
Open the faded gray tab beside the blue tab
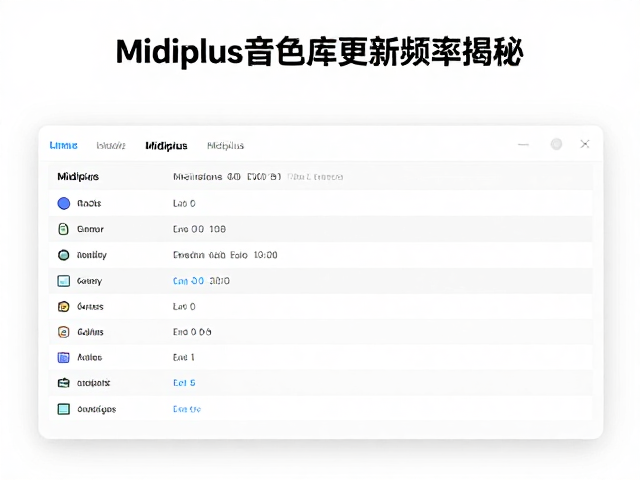point(111,145)
